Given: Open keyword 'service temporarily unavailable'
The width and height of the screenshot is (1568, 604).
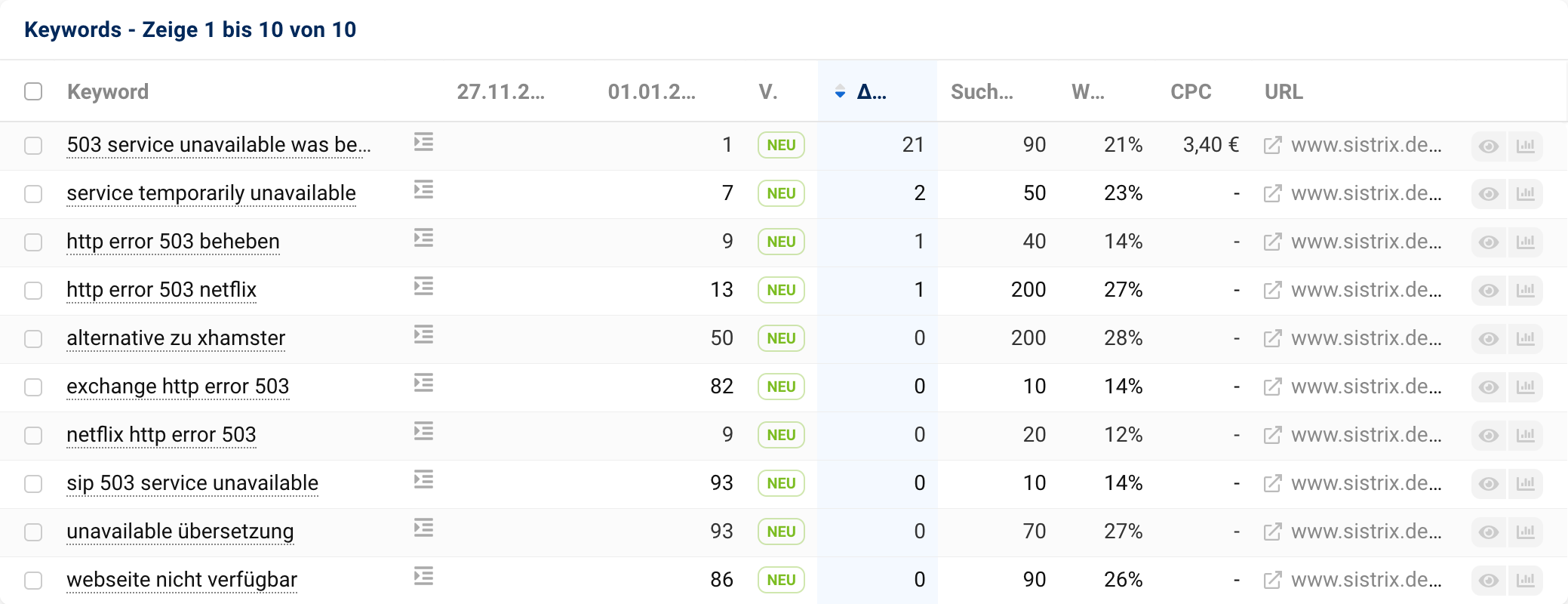Looking at the screenshot, I should click(x=211, y=193).
